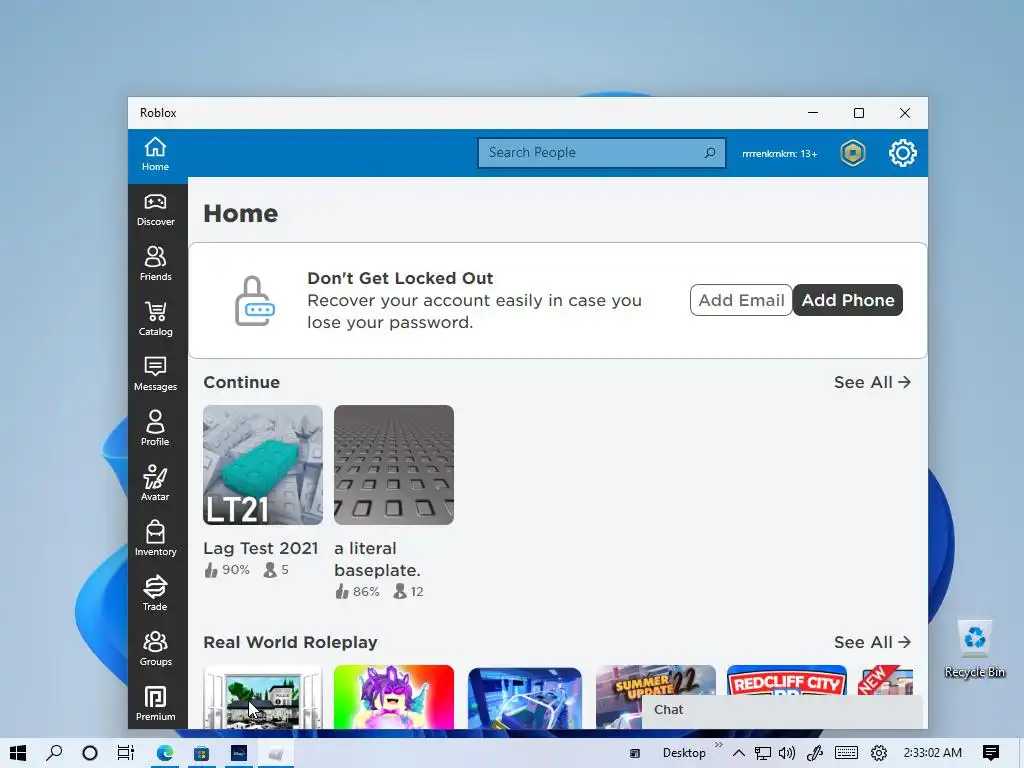Launch Microsoft Edge from taskbar

pyautogui.click(x=165, y=753)
